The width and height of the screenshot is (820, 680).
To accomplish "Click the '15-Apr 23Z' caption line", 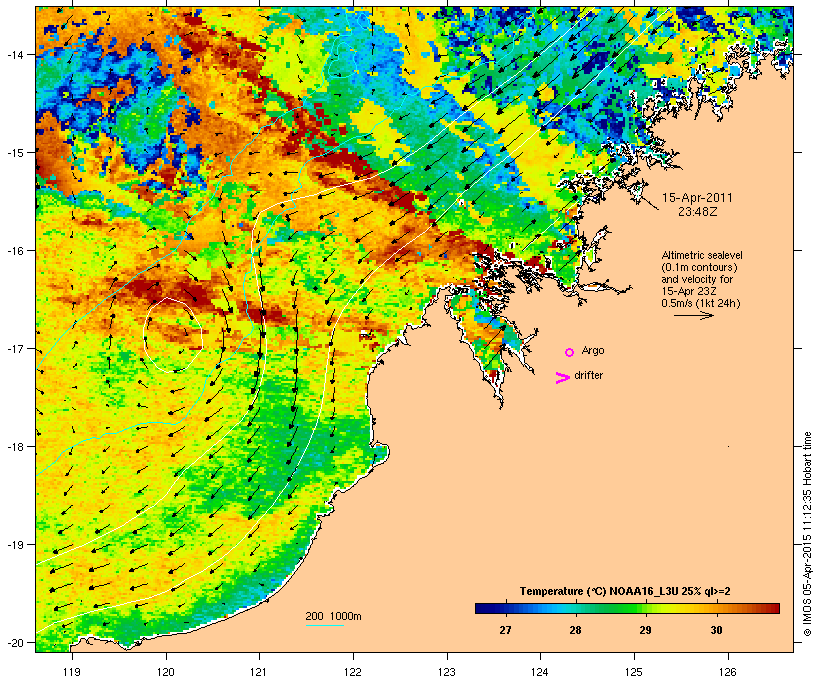I will pos(689,291).
